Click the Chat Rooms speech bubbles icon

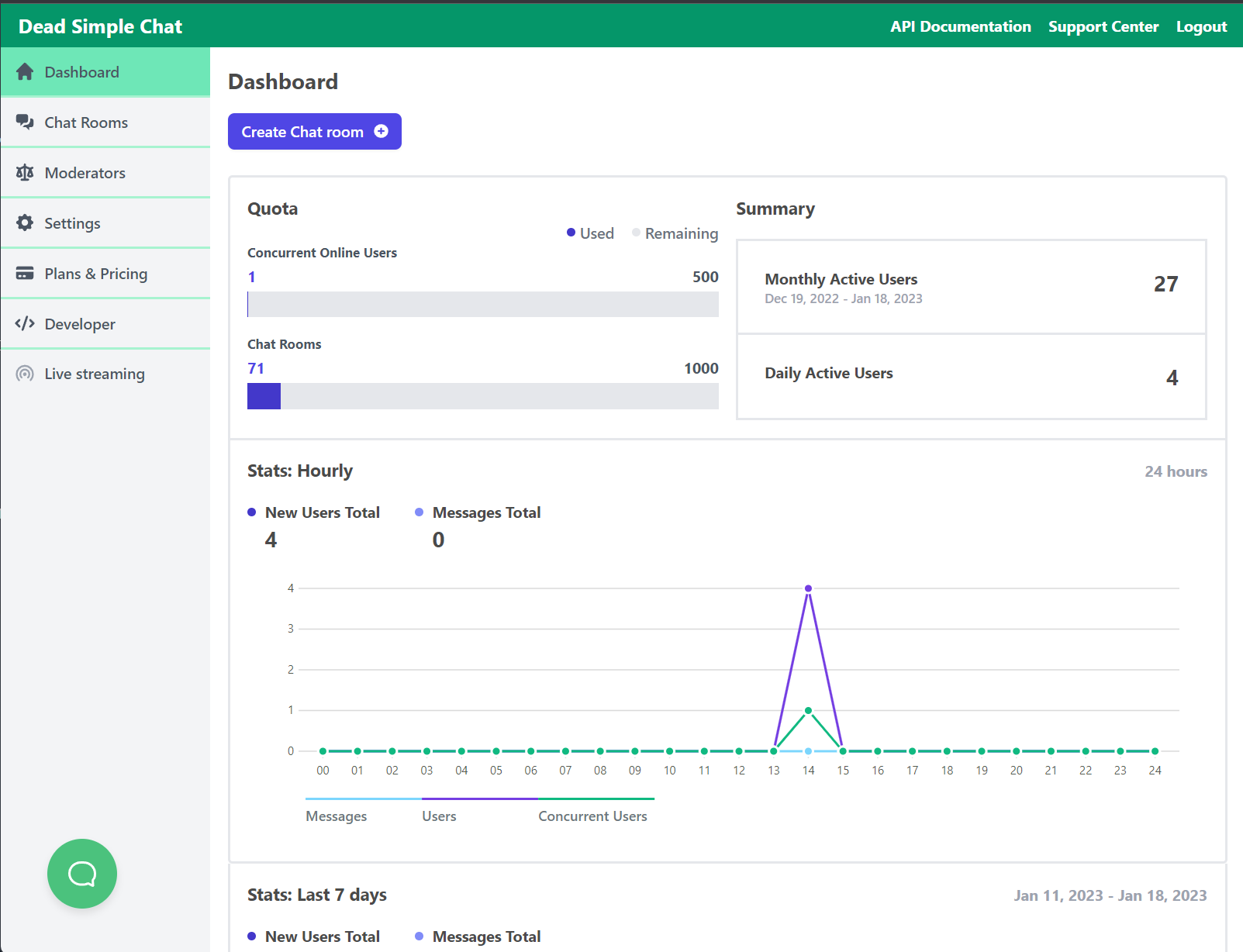coord(25,122)
